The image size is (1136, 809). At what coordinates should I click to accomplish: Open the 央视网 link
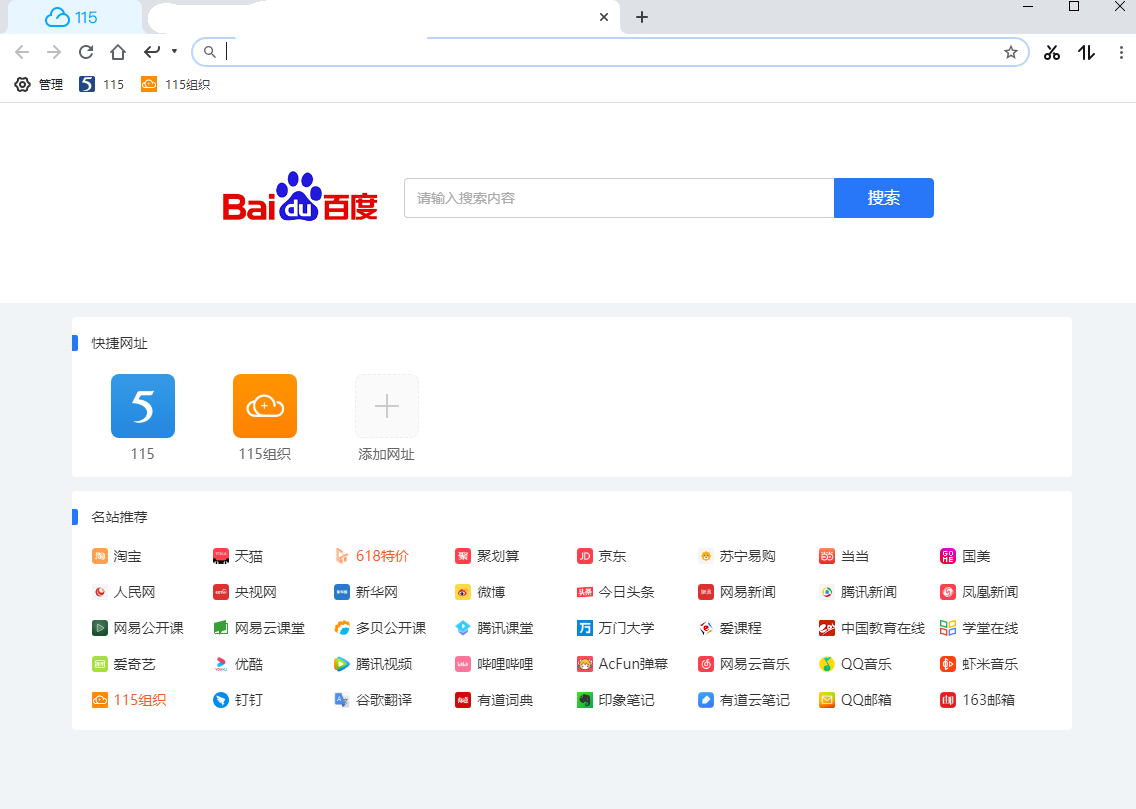pyautogui.click(x=245, y=592)
